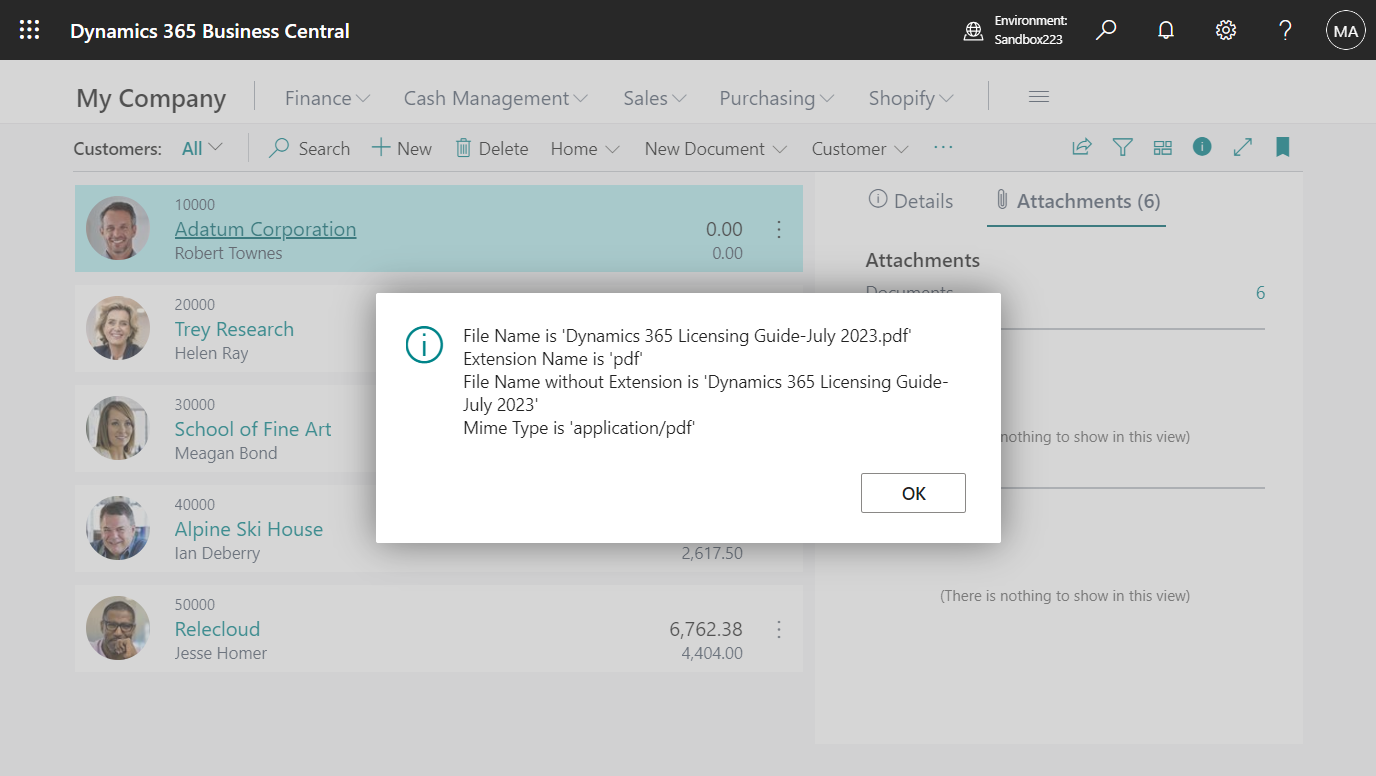Click the teal info circle icon
The image size is (1376, 776).
[1202, 147]
